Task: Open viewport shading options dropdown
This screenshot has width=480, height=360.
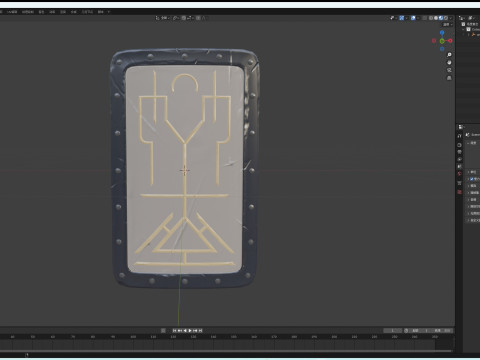Action: coord(450,18)
